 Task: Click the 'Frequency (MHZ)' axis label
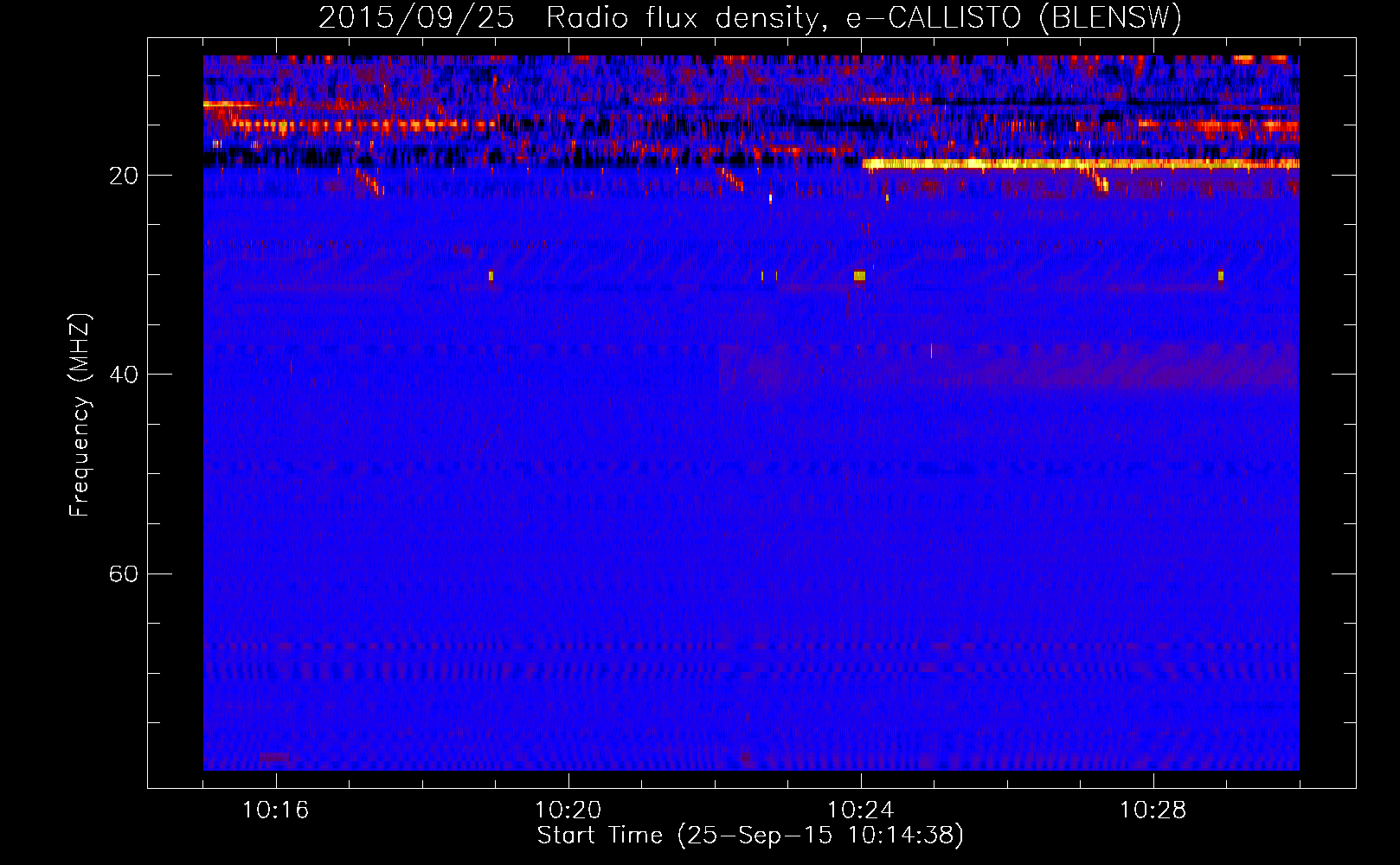pyautogui.click(x=79, y=415)
